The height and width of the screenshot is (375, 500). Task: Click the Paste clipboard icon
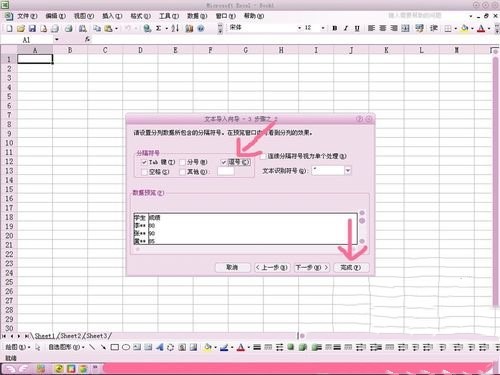click(108, 29)
